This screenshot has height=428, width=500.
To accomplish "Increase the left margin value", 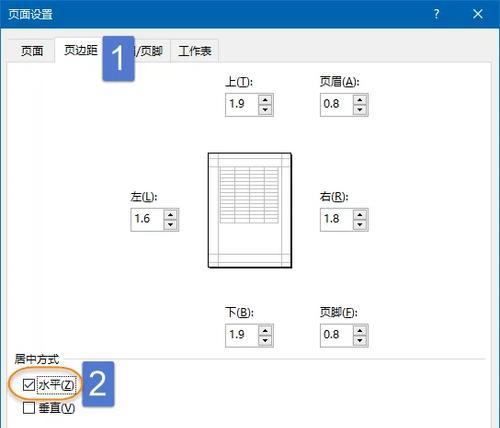I will coord(171,215).
